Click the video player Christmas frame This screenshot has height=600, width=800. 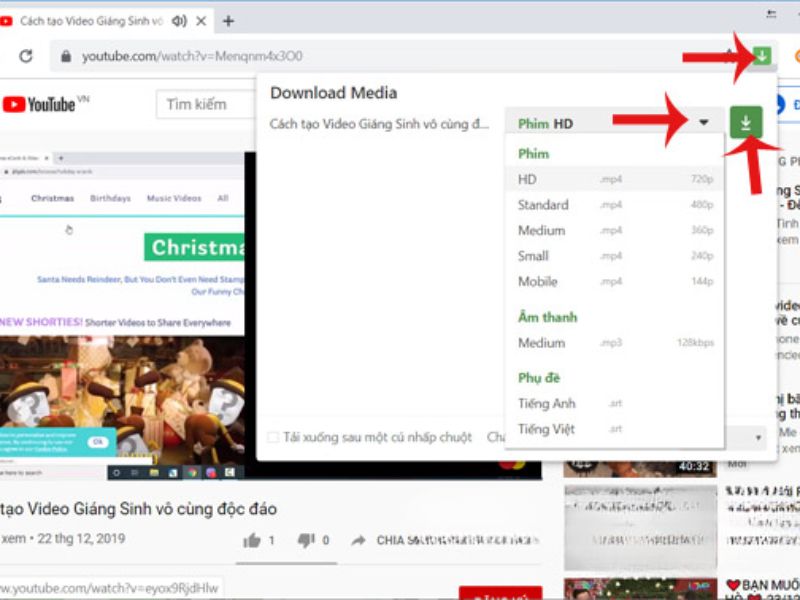tap(122, 316)
